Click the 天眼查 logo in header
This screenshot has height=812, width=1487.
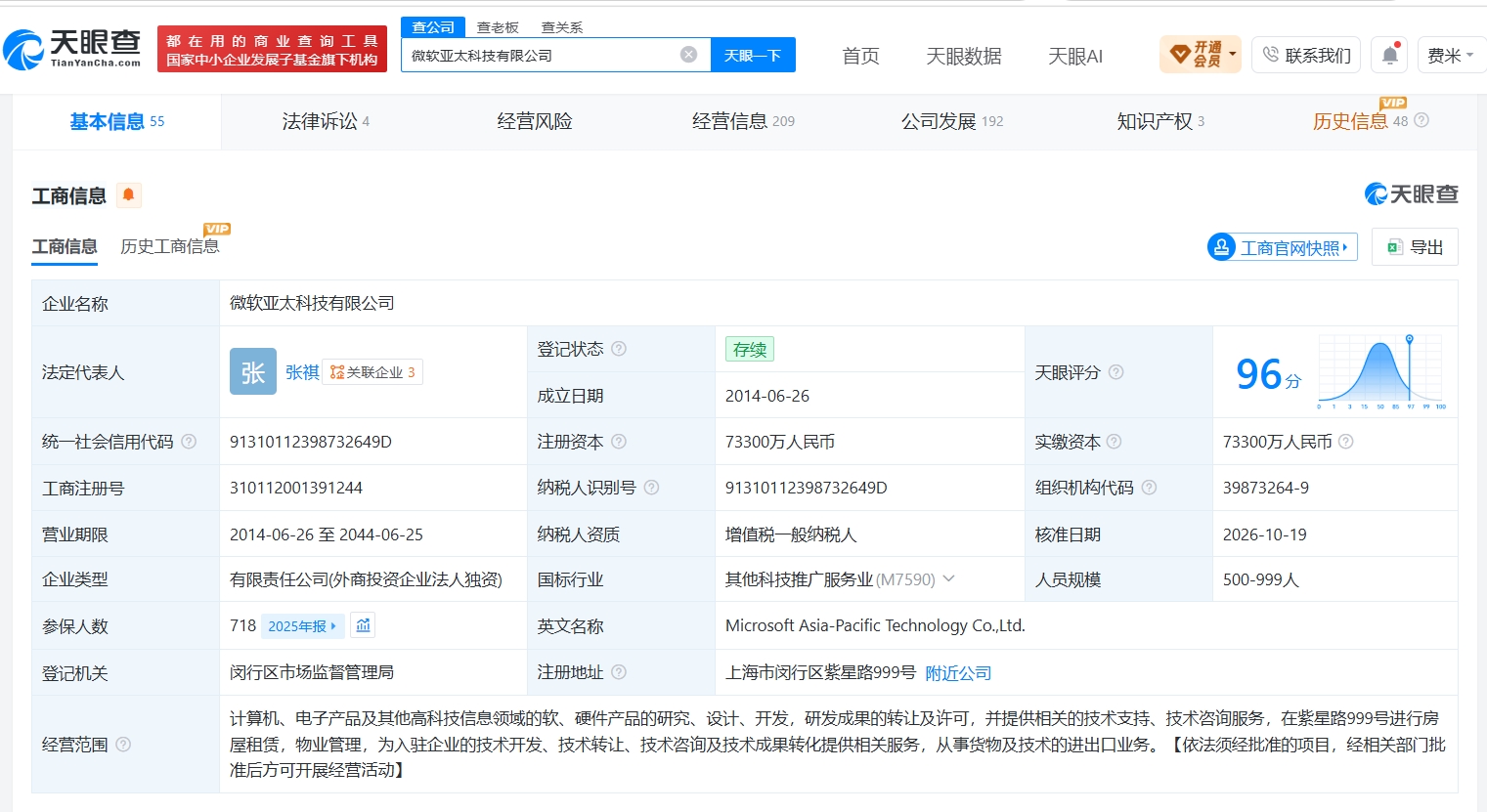click(x=72, y=49)
